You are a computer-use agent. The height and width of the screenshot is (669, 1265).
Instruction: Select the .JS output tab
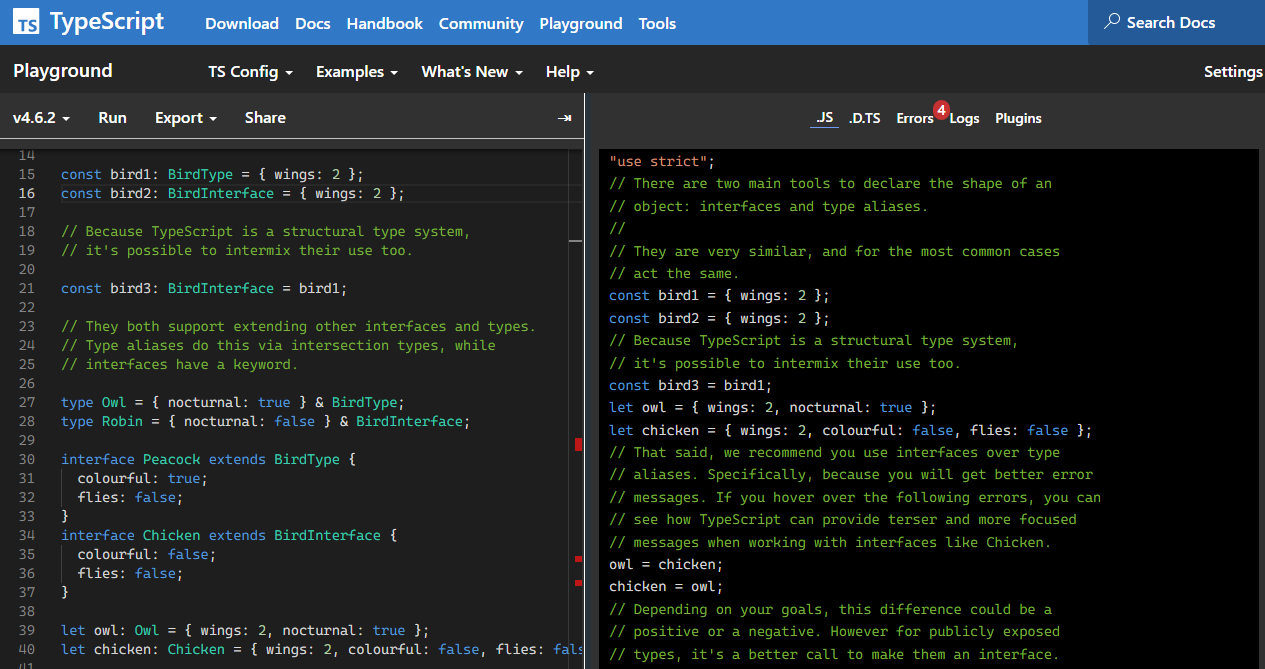coord(824,118)
